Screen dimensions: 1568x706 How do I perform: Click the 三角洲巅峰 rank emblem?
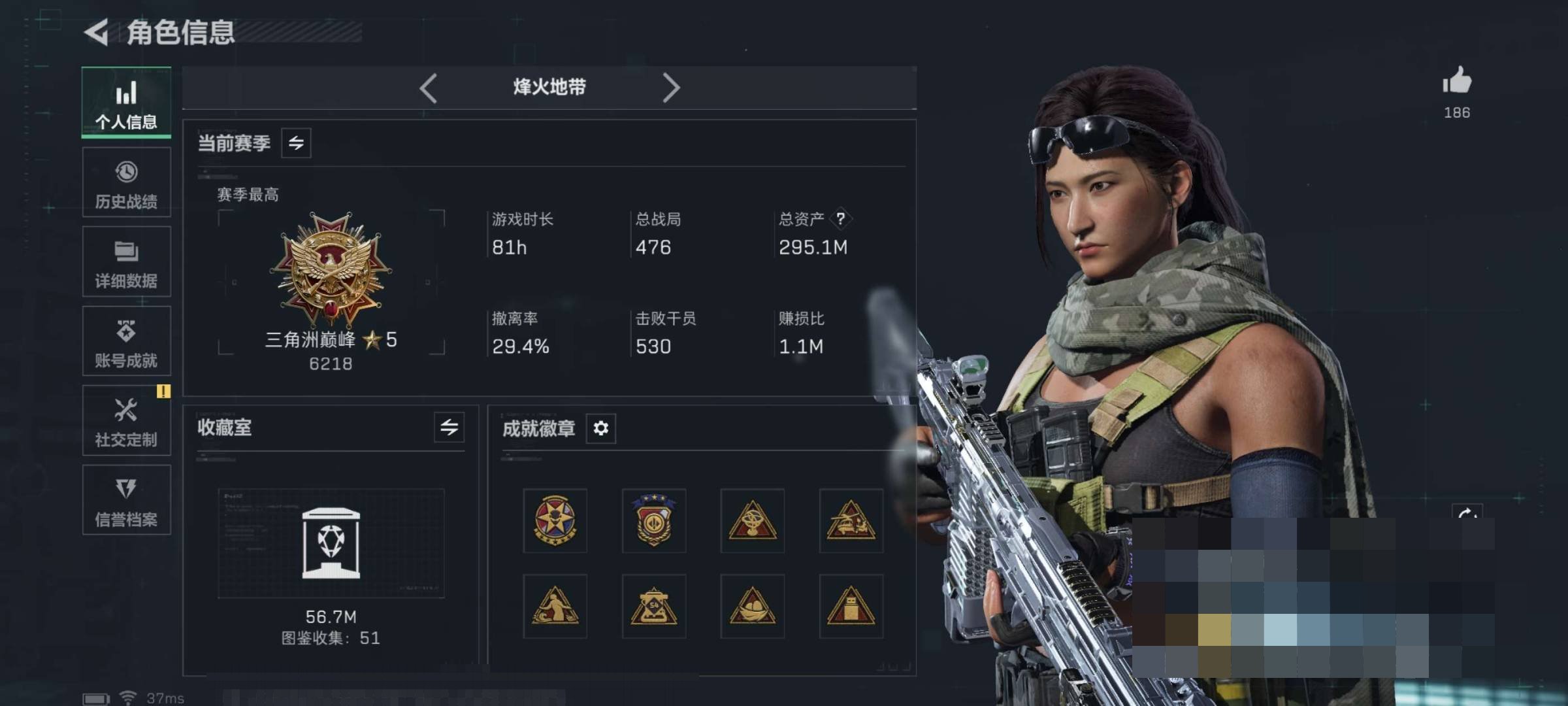pyautogui.click(x=331, y=269)
